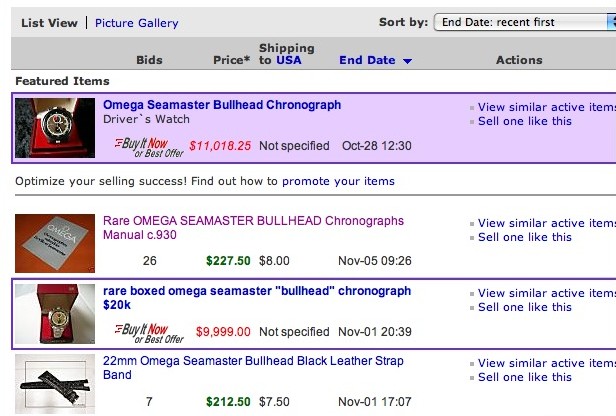This screenshot has width=616, height=416.
Task: Open the Omega Bullhead Driver's Watch thumbnail
Action: [55, 128]
